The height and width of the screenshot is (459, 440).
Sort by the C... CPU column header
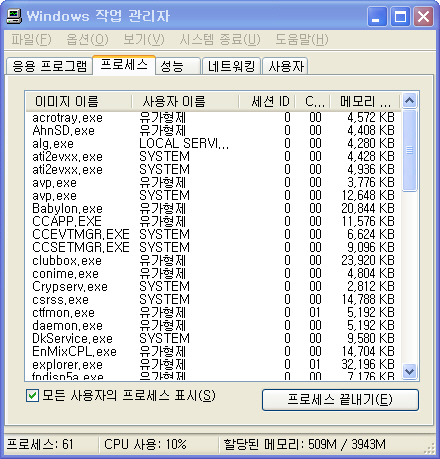[x=313, y=101]
